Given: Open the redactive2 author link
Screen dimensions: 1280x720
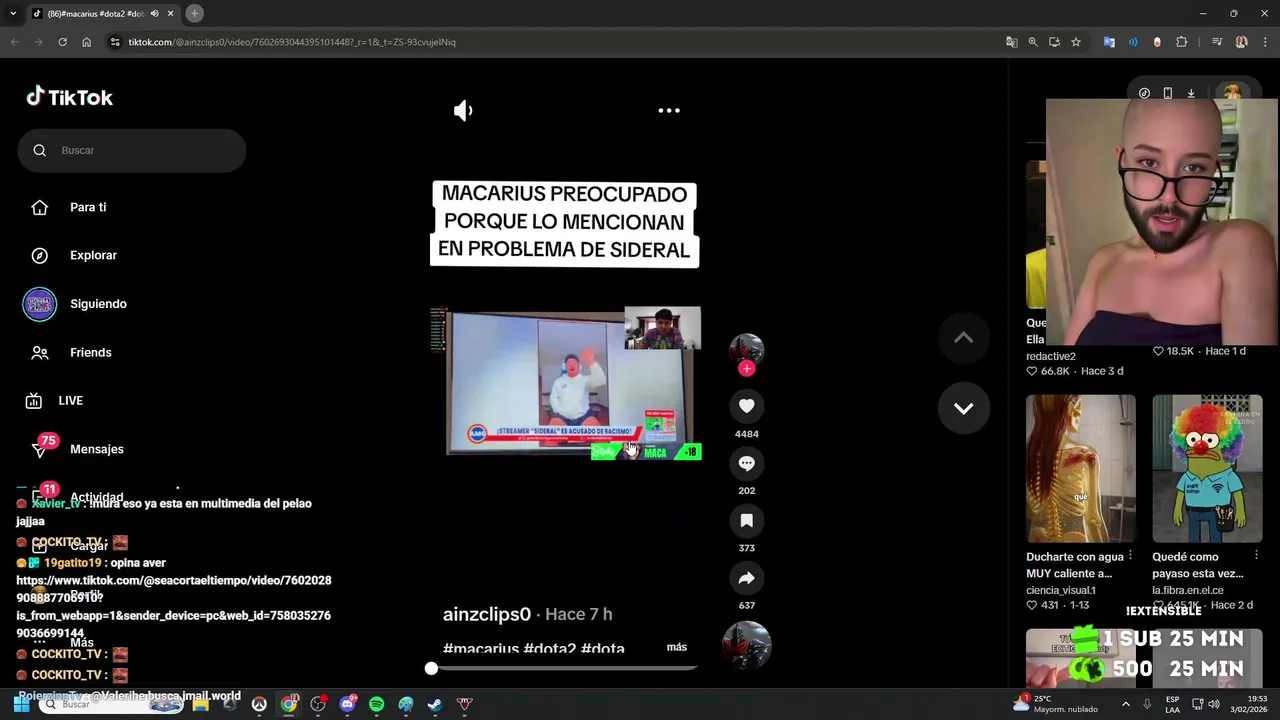Looking at the screenshot, I should (1051, 356).
